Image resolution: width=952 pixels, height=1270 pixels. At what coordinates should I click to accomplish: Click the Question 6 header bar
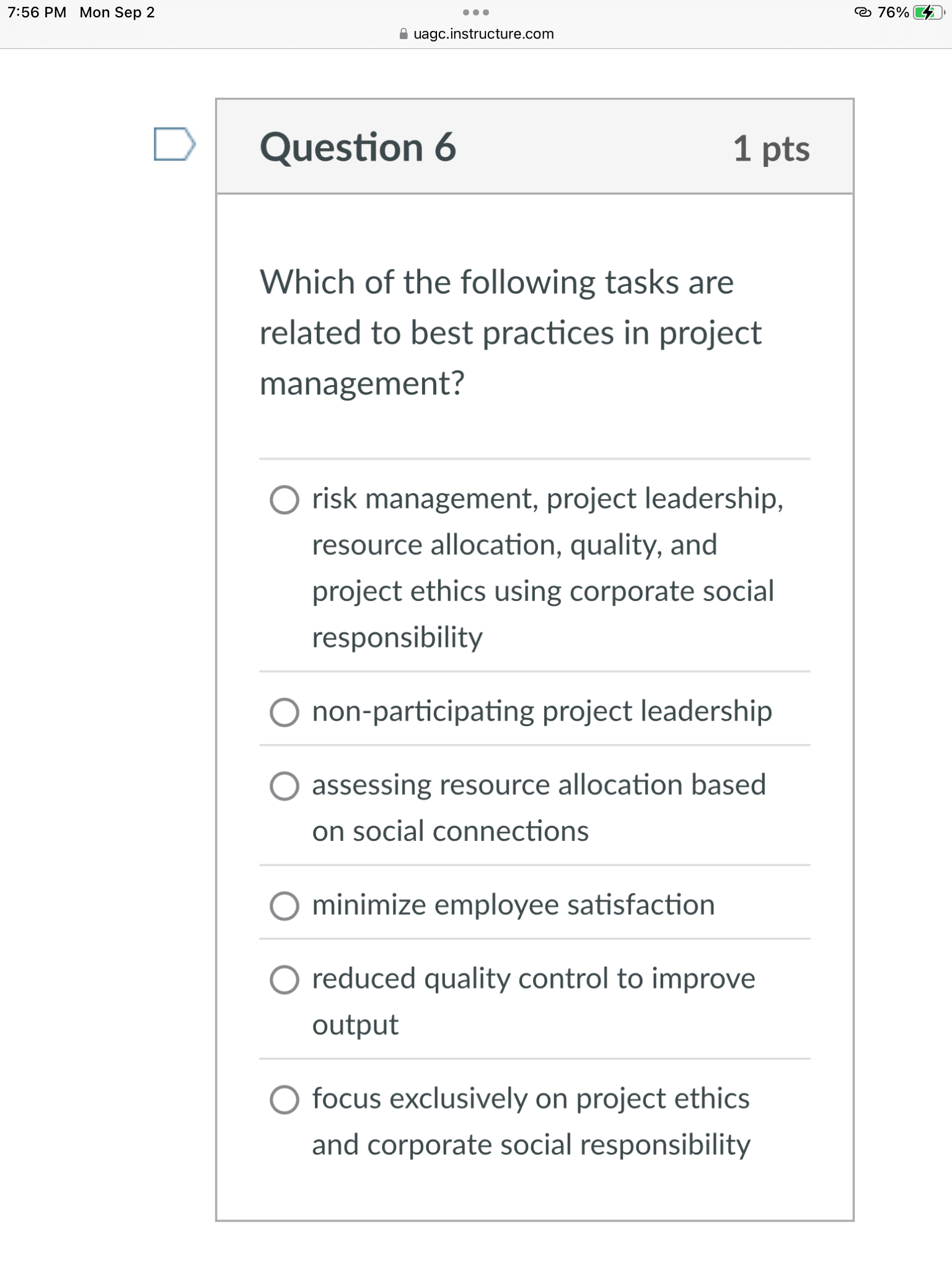click(358, 147)
